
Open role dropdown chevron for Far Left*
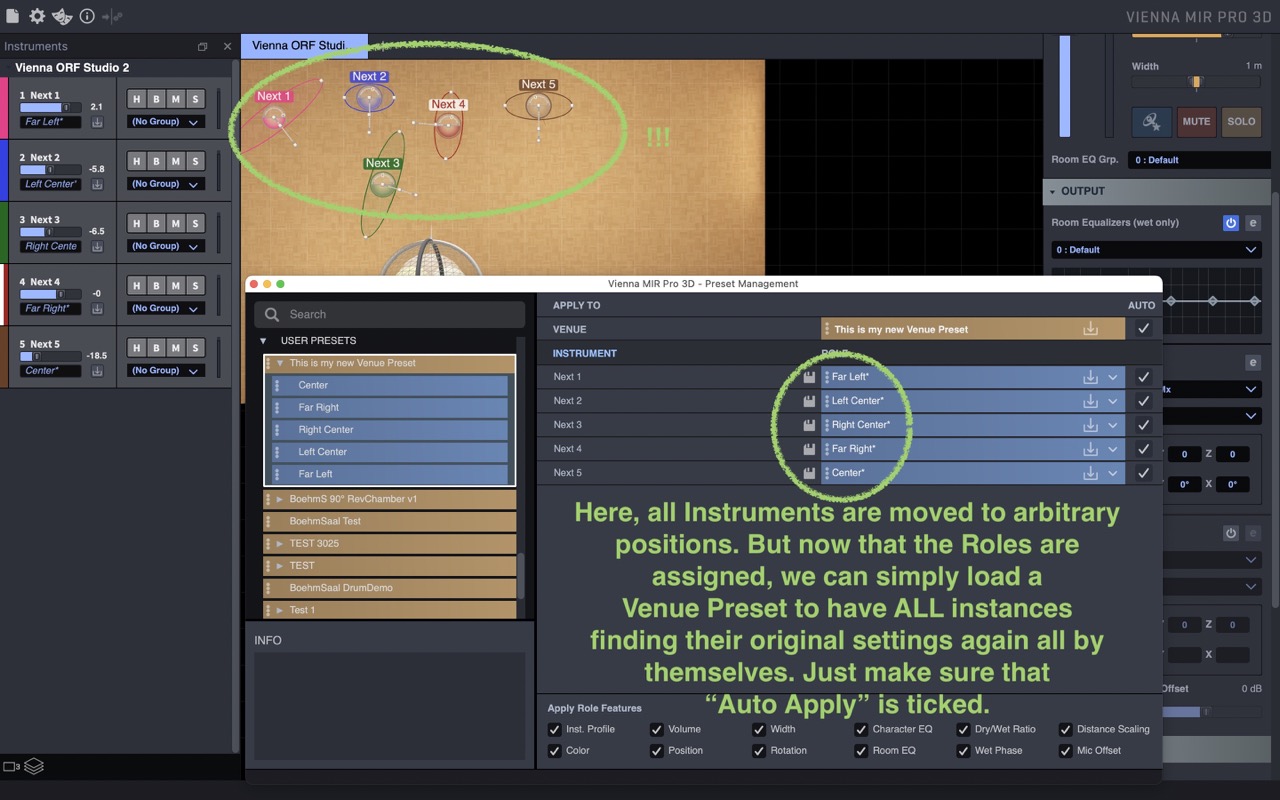coord(1113,377)
